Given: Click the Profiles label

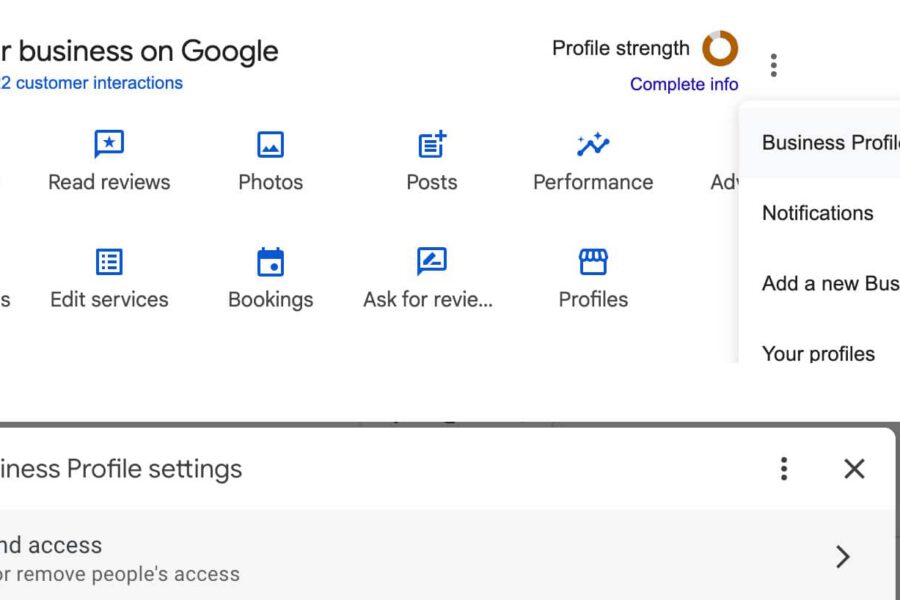Looking at the screenshot, I should (x=593, y=299).
